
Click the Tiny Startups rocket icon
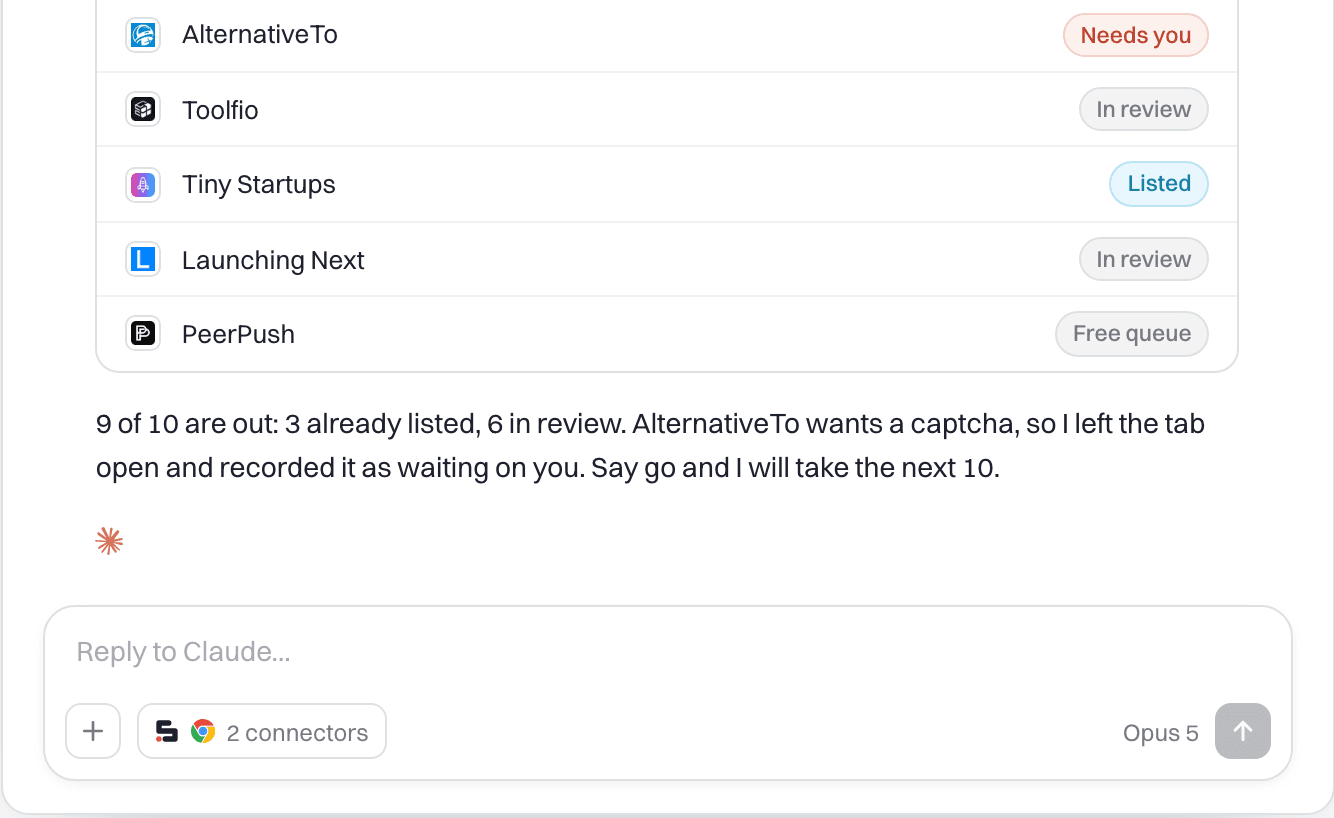pos(143,184)
